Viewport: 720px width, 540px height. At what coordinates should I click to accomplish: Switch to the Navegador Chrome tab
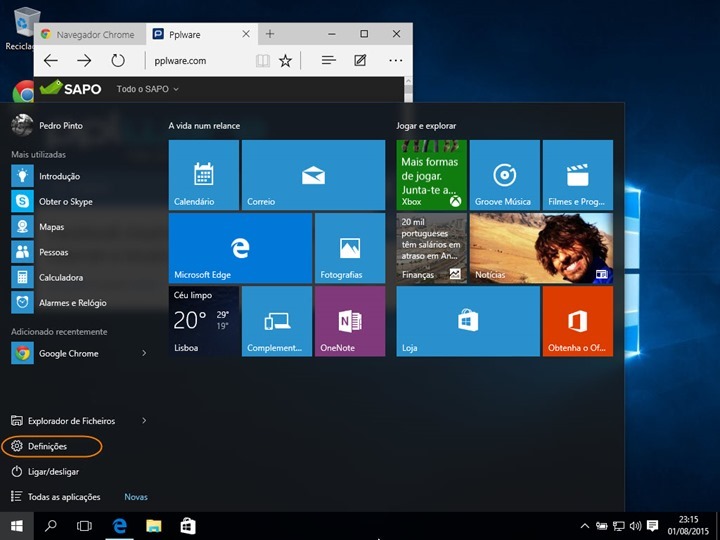pos(90,34)
